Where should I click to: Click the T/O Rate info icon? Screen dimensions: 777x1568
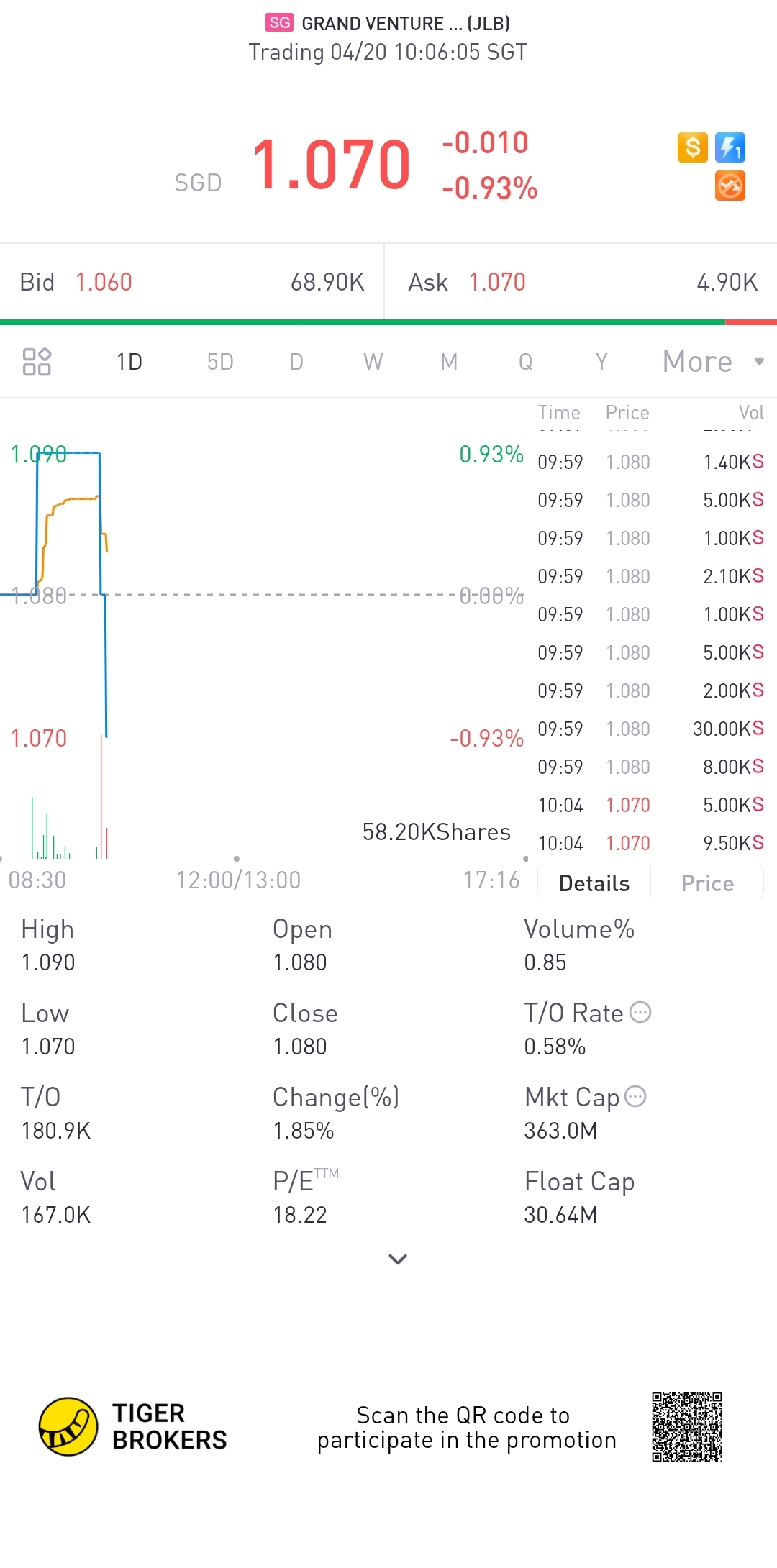click(640, 1013)
